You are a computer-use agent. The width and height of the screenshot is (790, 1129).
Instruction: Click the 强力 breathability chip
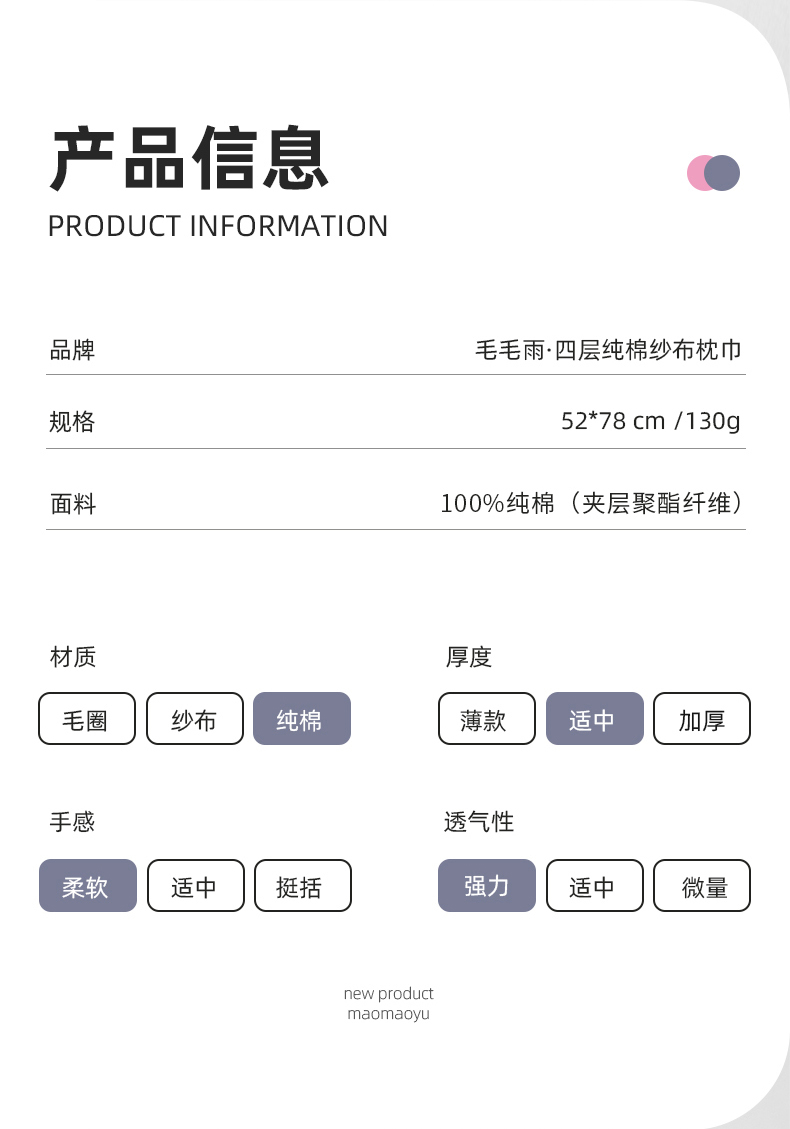pos(486,886)
